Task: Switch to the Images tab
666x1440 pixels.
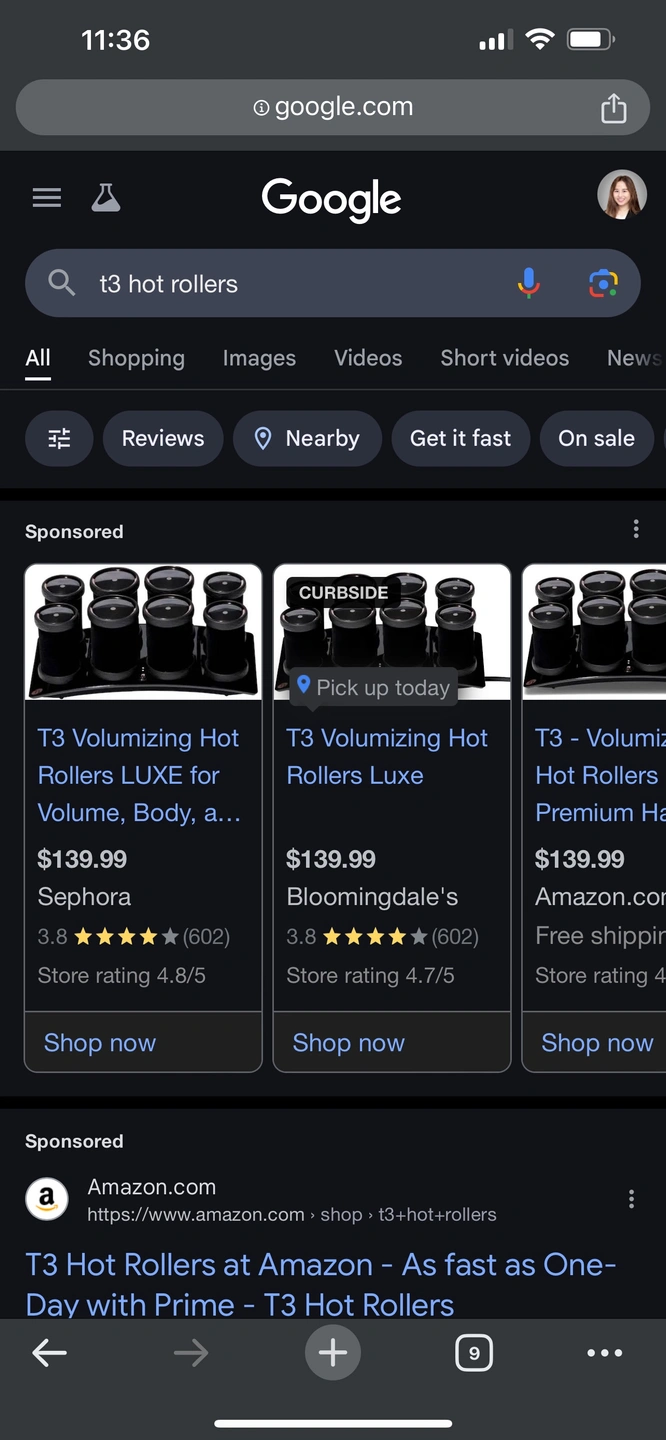Action: pos(259,358)
